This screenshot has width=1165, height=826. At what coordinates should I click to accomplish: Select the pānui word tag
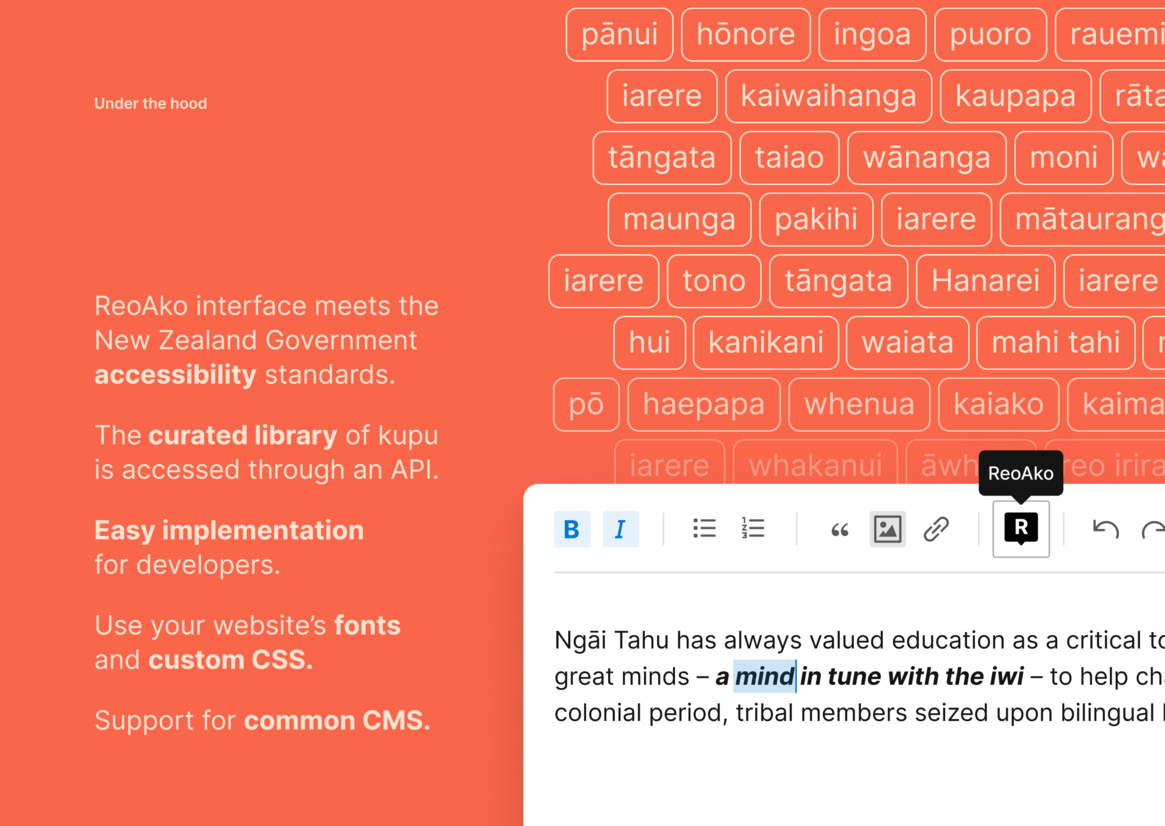619,34
